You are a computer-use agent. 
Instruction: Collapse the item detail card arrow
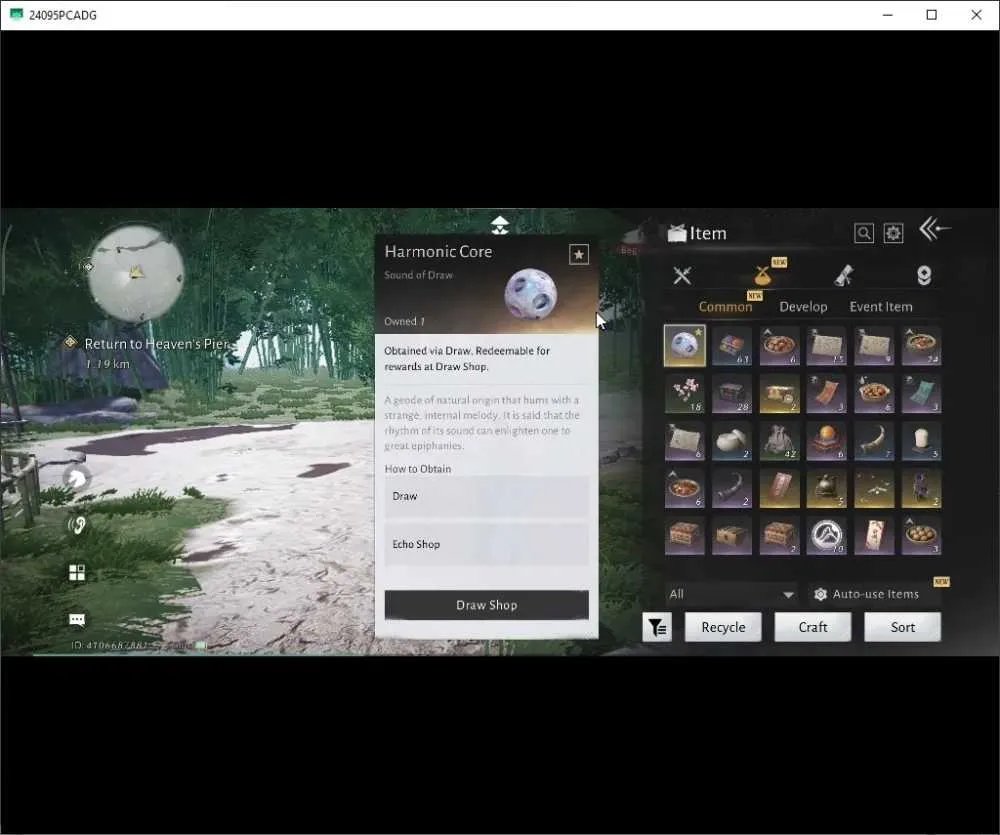tap(499, 225)
